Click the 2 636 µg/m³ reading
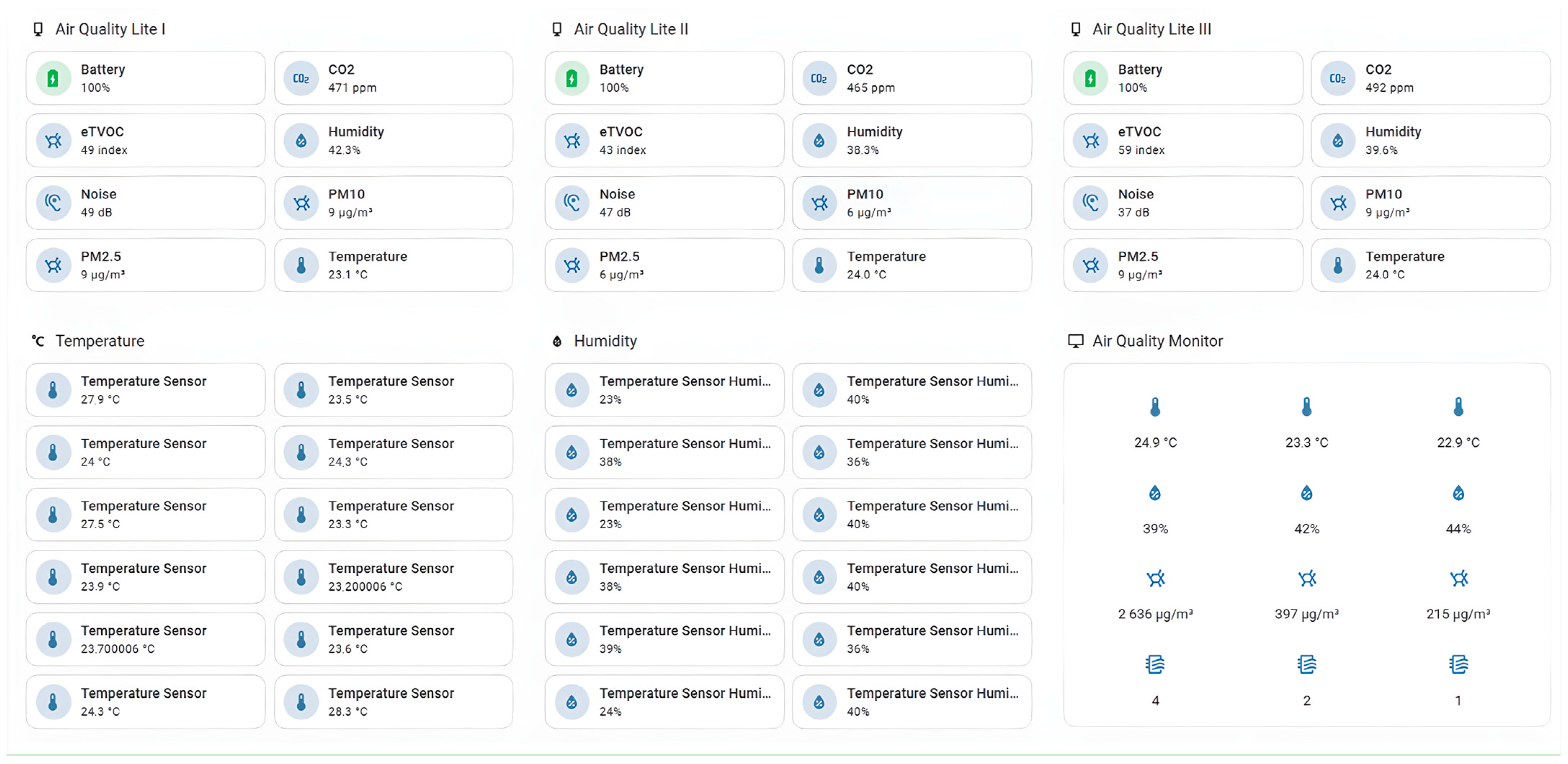 coord(1155,614)
